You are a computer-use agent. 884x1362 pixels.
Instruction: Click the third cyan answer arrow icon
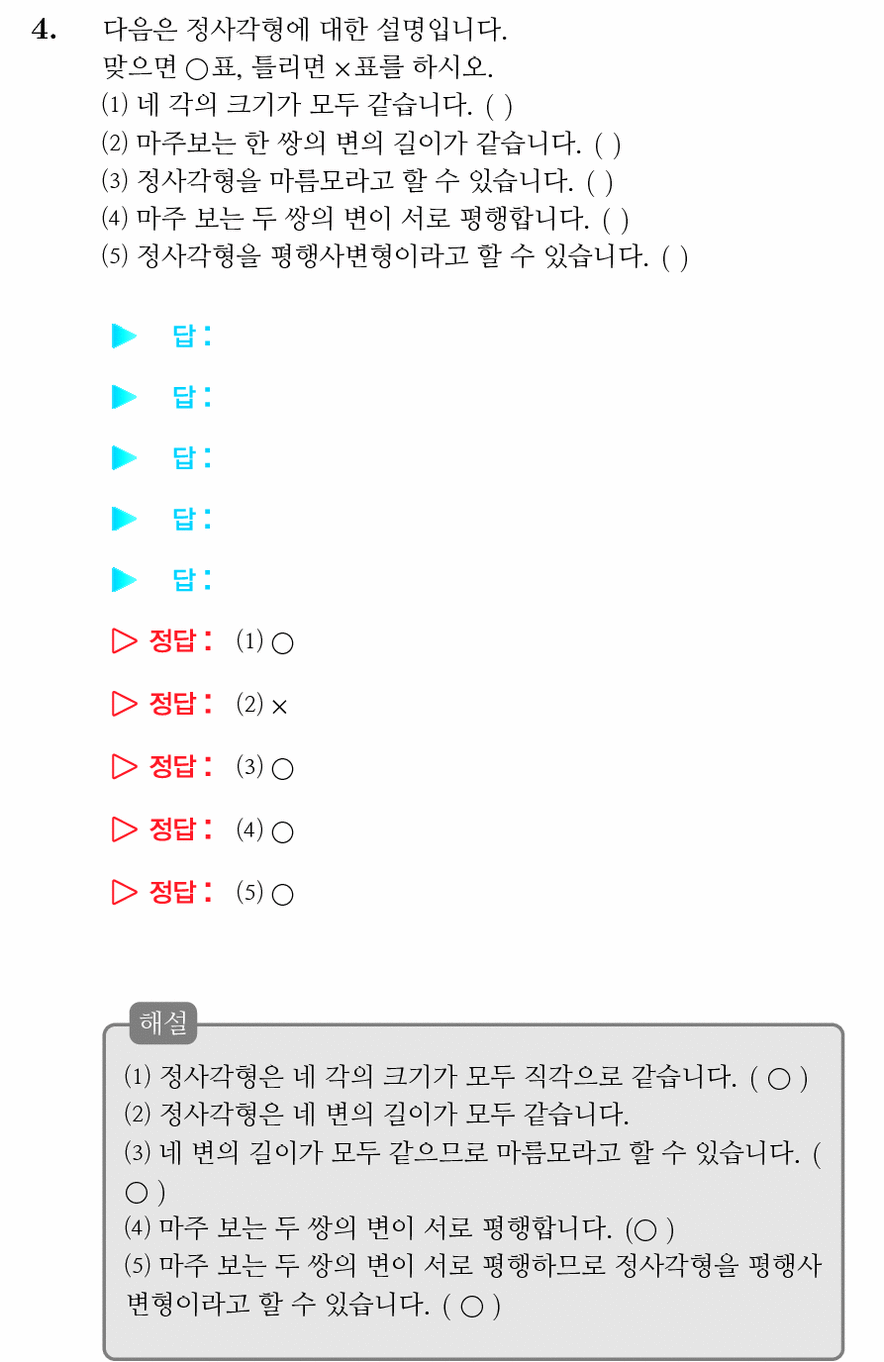click(124, 458)
